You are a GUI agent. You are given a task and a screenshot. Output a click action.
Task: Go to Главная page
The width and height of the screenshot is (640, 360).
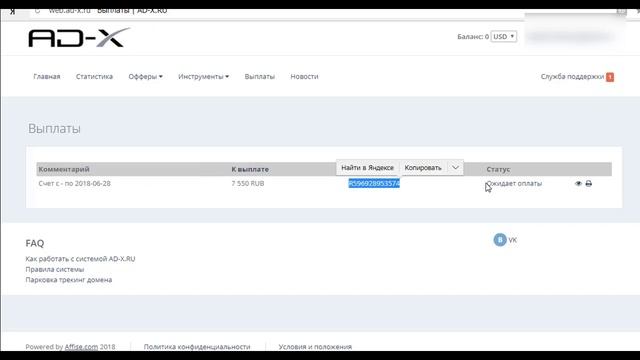[x=47, y=77]
